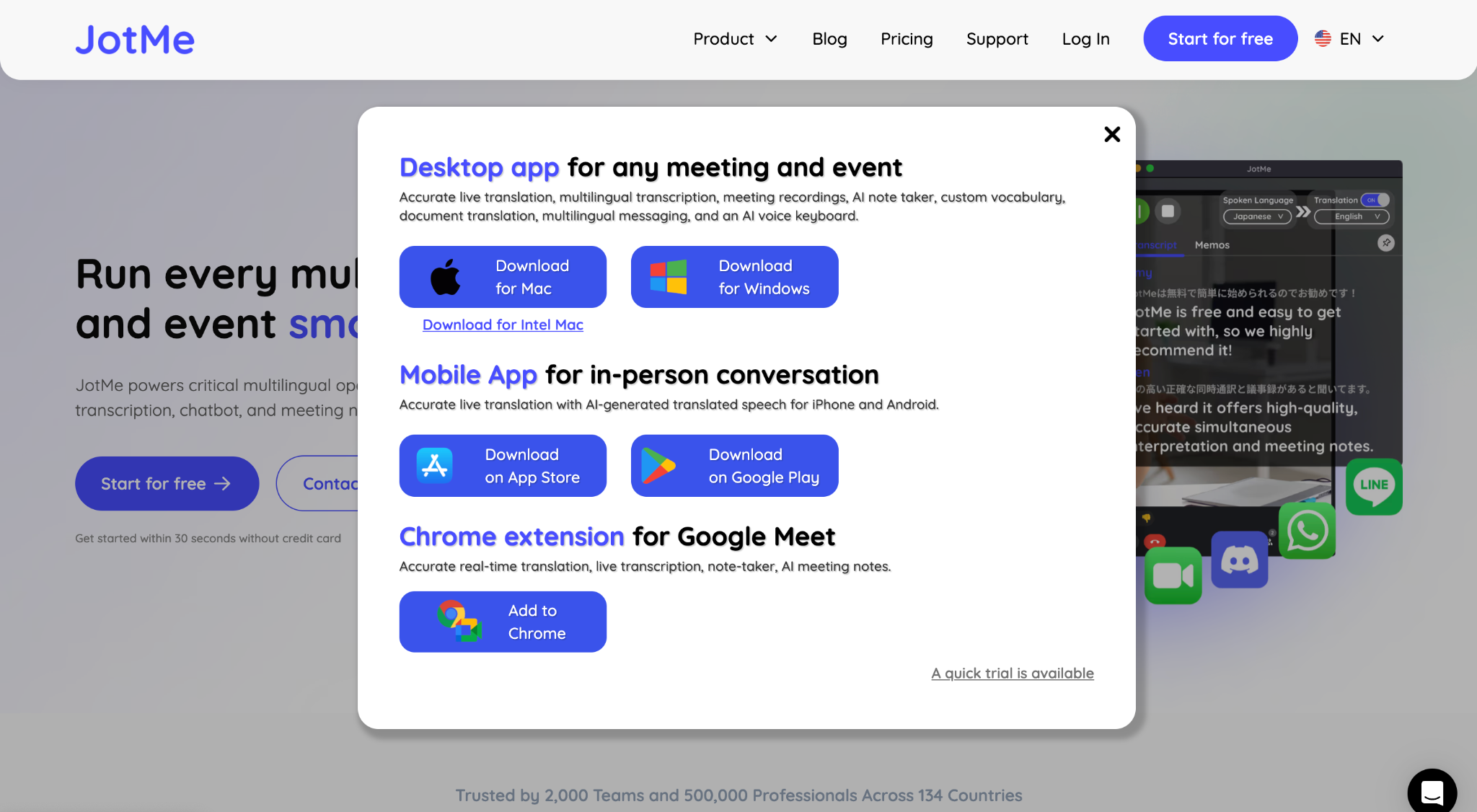Click the stop recording square in JotMe preview

(x=1168, y=211)
